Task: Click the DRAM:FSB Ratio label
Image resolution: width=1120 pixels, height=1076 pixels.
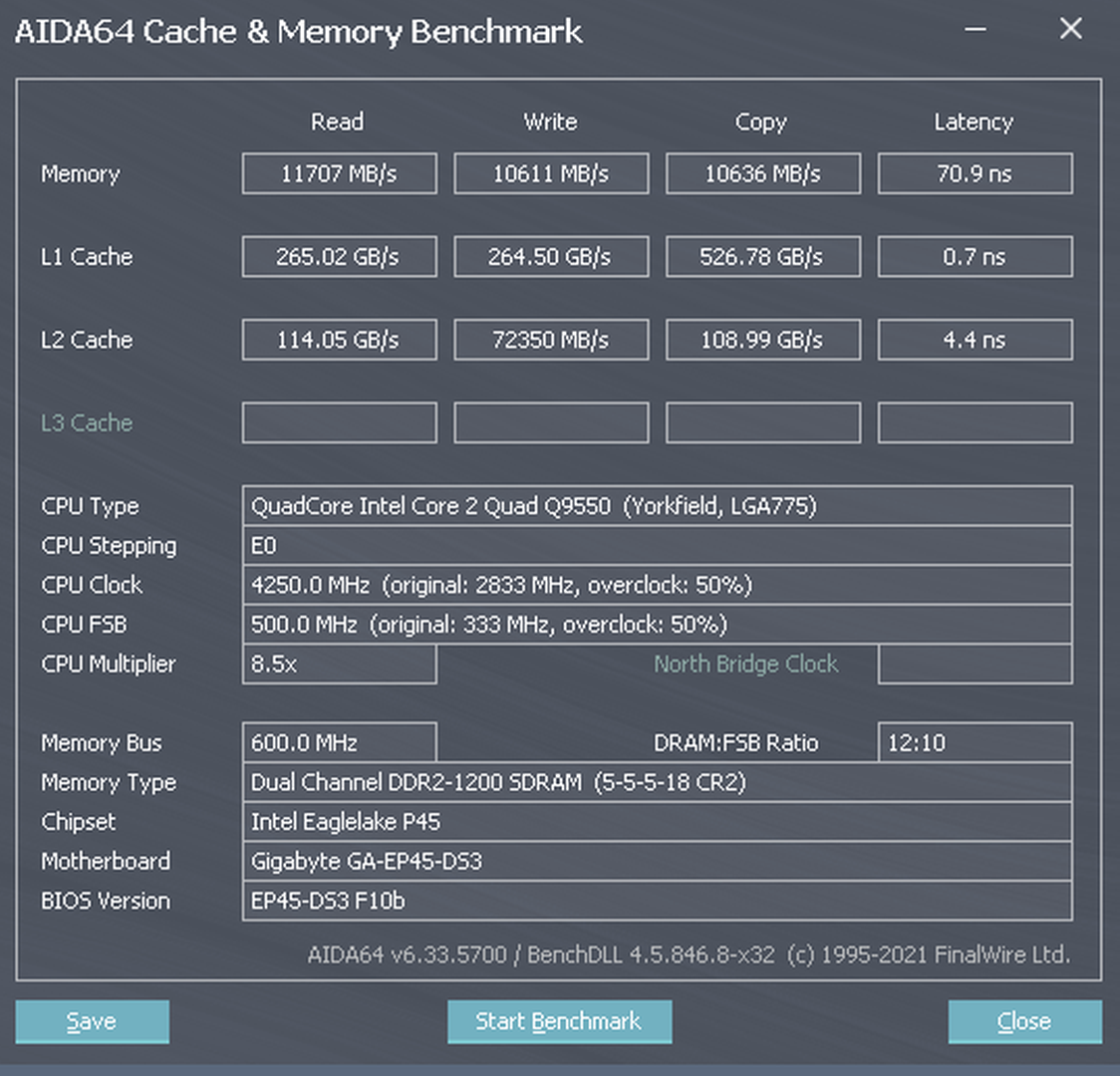Action: coord(736,743)
